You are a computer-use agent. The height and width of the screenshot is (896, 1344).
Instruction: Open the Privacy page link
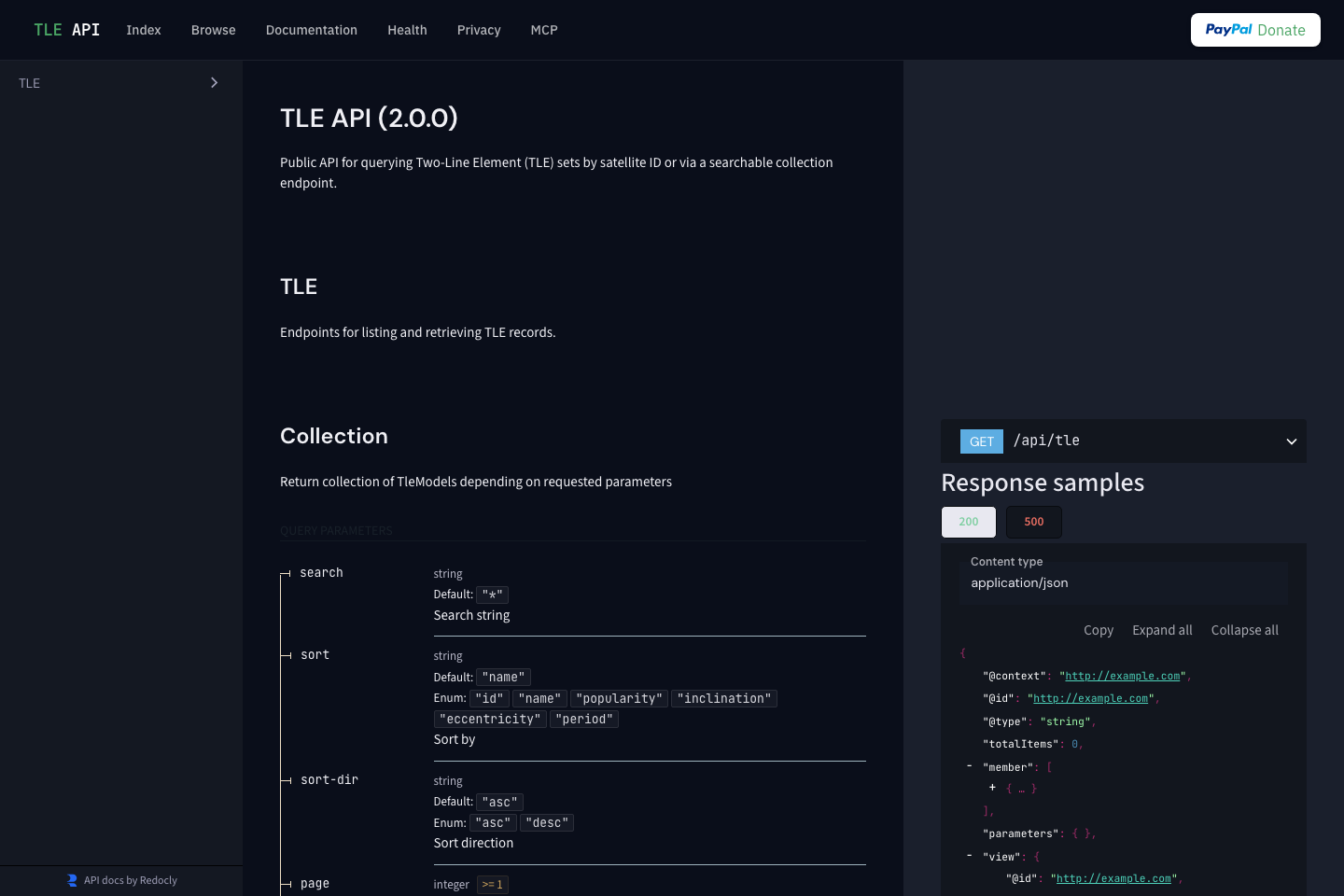tap(479, 30)
